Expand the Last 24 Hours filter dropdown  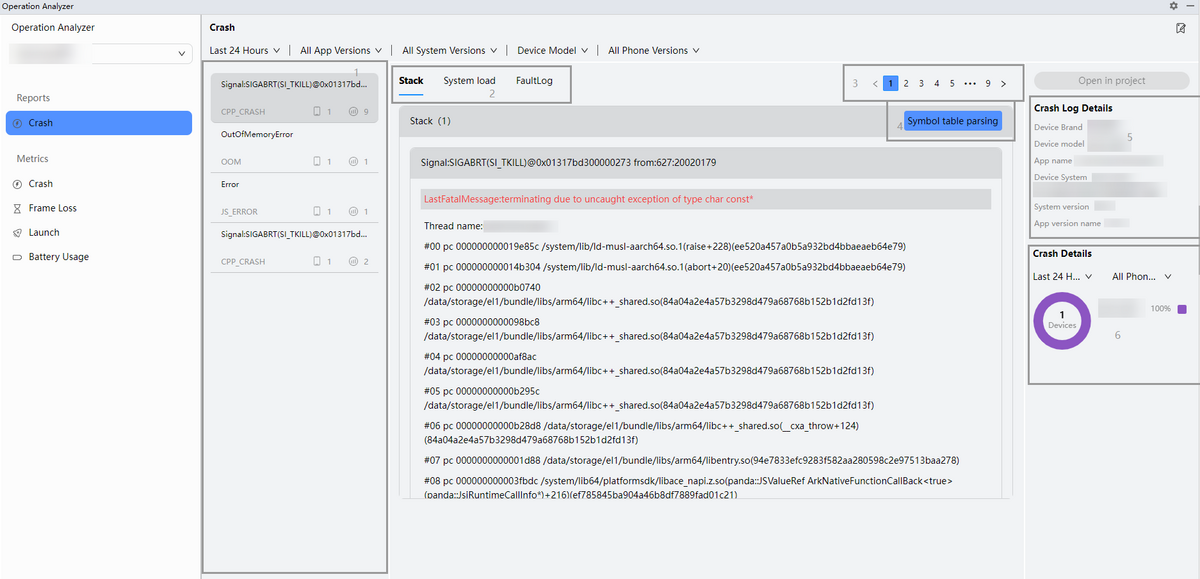tap(244, 51)
